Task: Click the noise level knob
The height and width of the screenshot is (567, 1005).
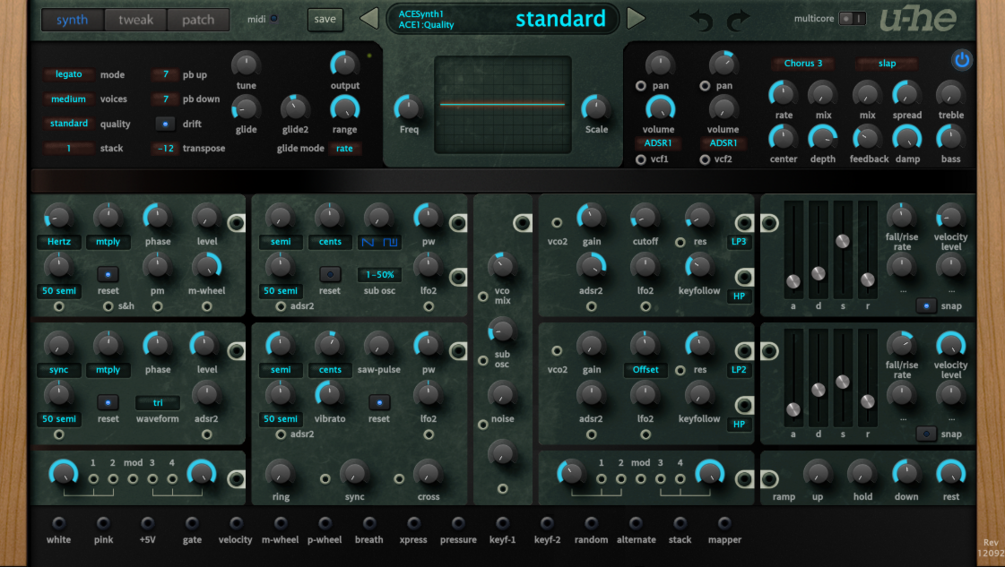Action: (502, 394)
